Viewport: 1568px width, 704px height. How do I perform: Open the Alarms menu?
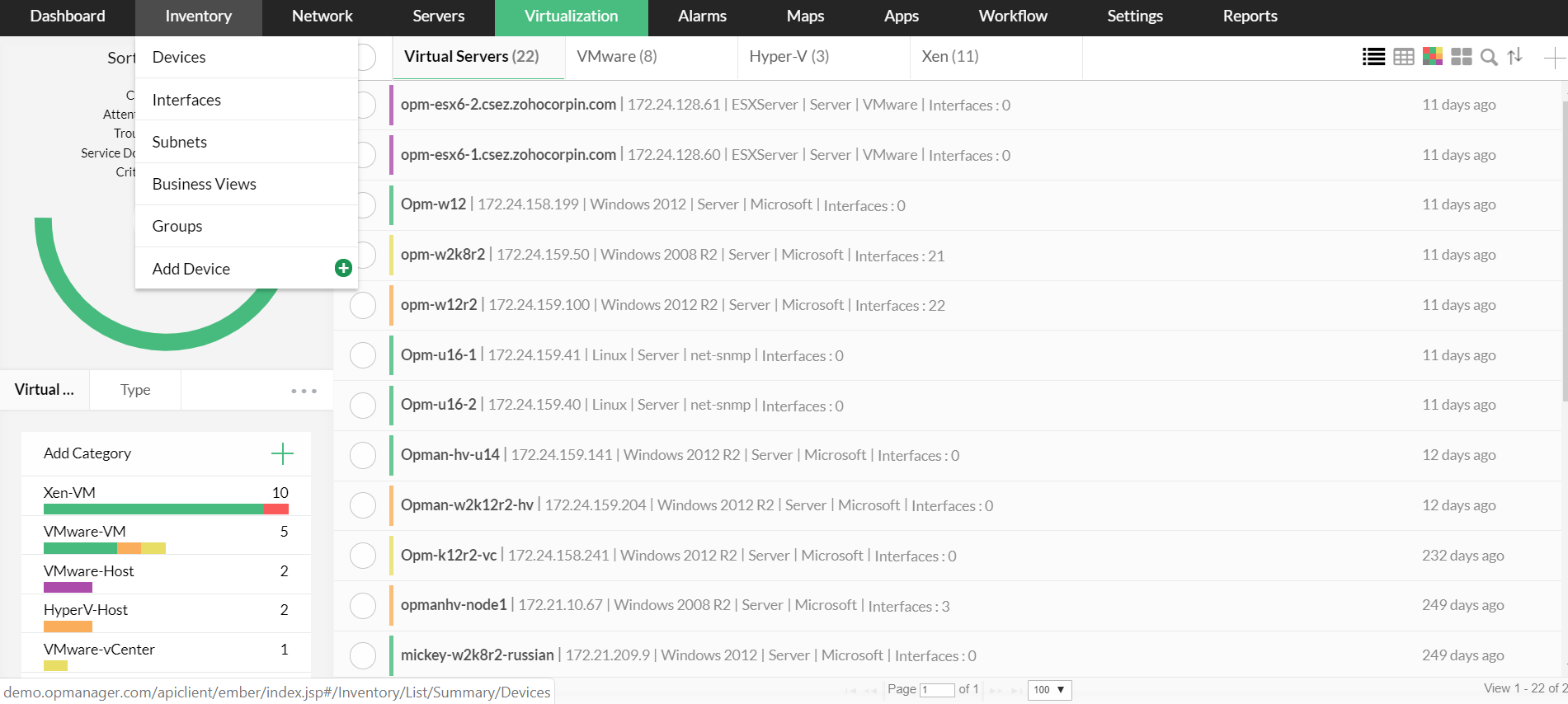pos(702,16)
